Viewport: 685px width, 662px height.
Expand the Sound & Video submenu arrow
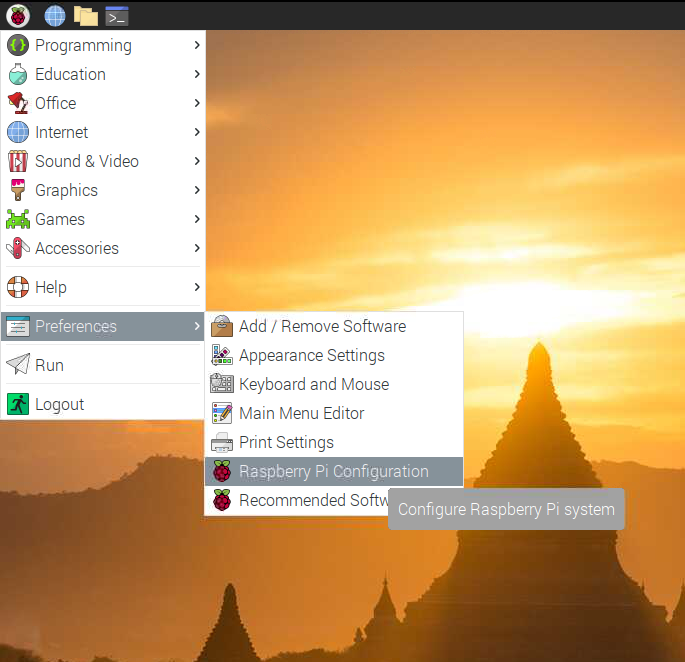[197, 161]
